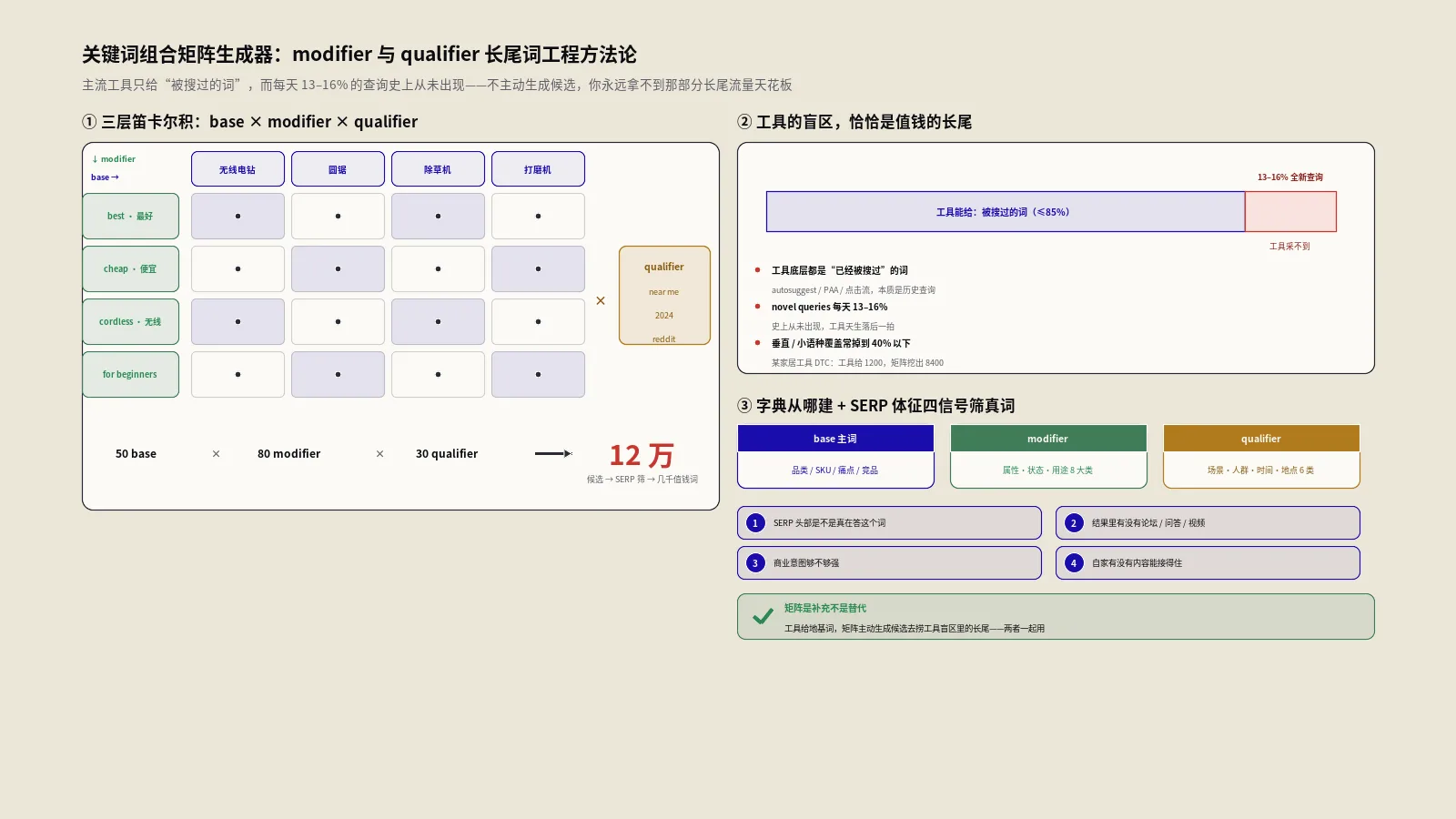Click the 矩阵是补充不是替代 heading
The width and height of the screenshot is (1456, 819).
[x=825, y=608]
